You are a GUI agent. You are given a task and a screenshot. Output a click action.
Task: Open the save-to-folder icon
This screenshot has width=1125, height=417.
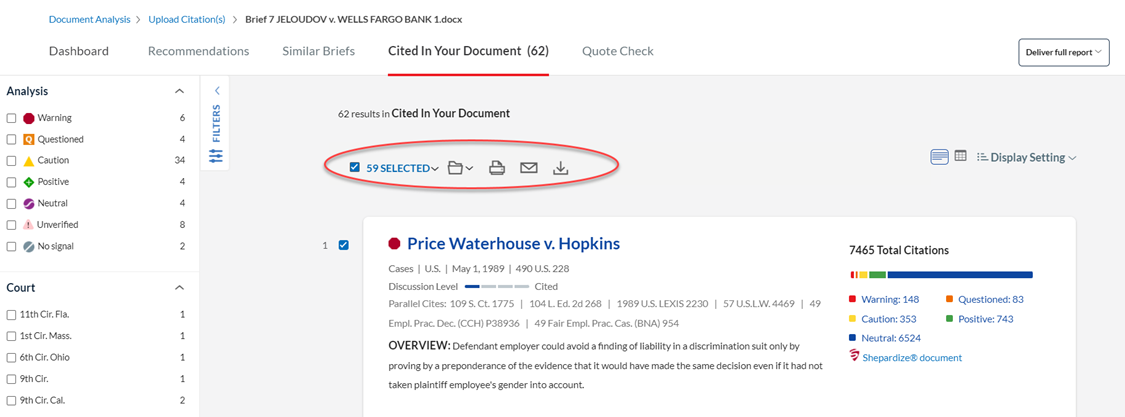click(x=455, y=168)
